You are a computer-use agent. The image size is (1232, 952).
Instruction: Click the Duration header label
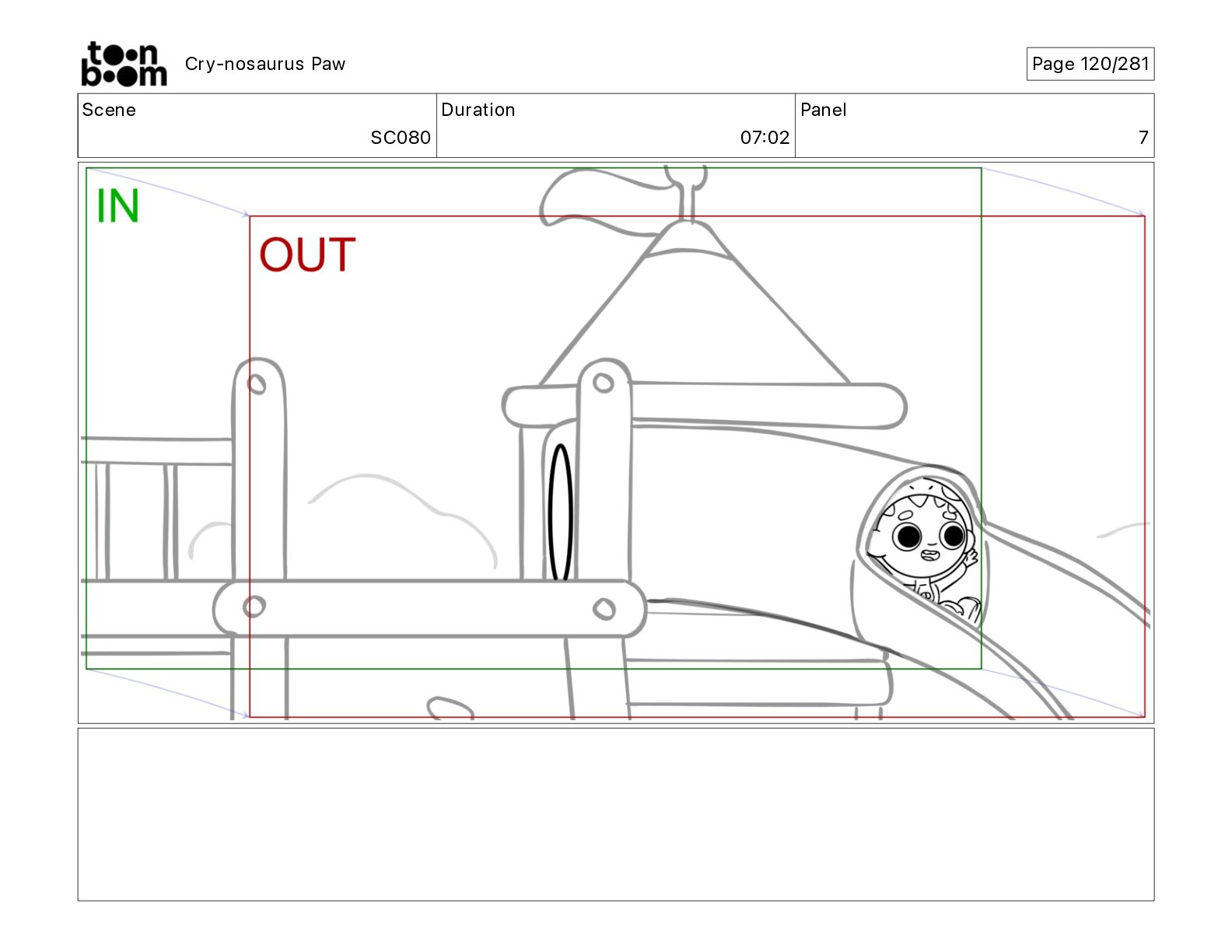(478, 110)
